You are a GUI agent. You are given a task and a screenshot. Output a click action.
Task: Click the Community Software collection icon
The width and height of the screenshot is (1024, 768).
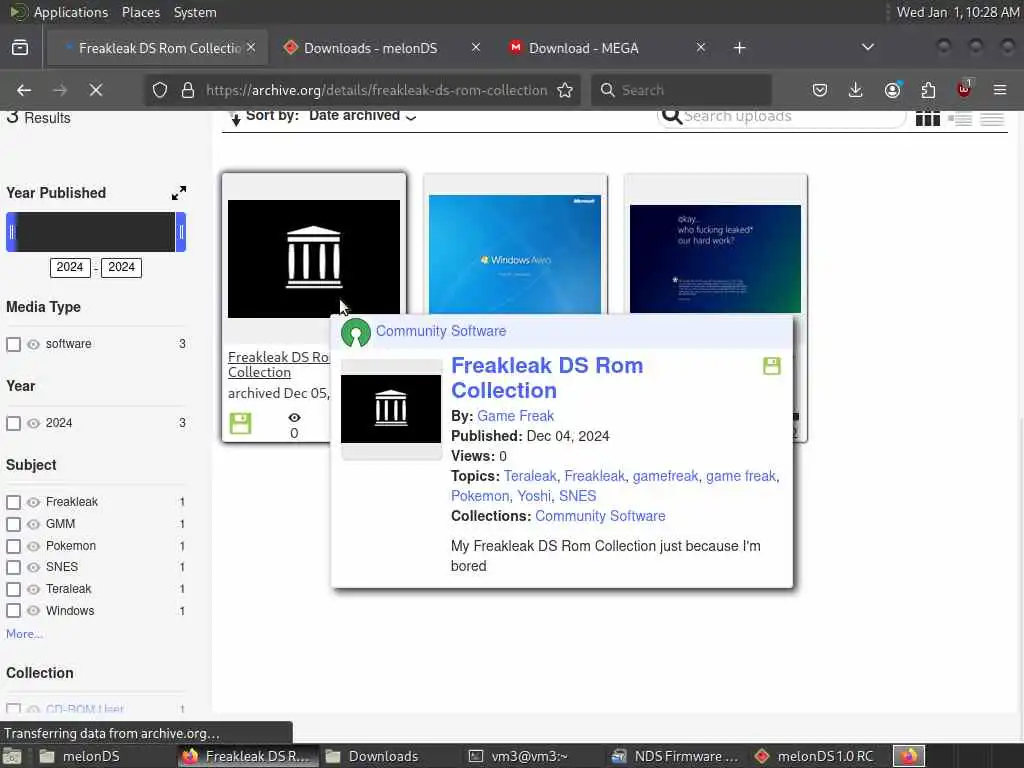pyautogui.click(x=356, y=332)
